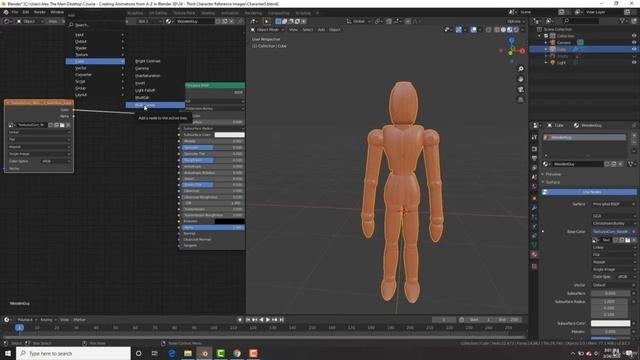640x360 pixels.
Task: Hide the Camera object in the outliner
Action: [x=634, y=42]
